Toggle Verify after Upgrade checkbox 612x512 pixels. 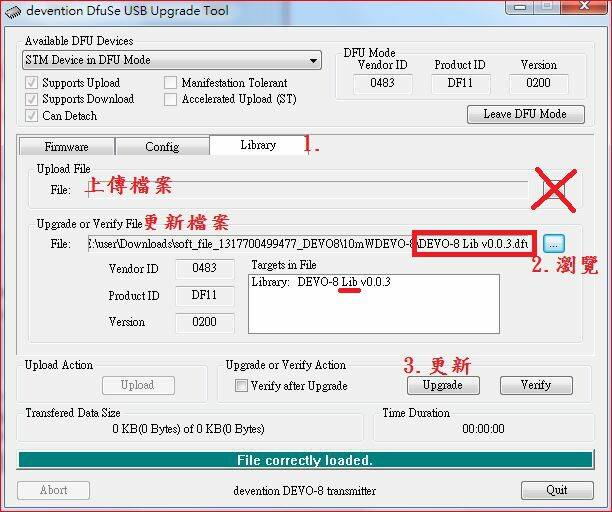[x=240, y=385]
